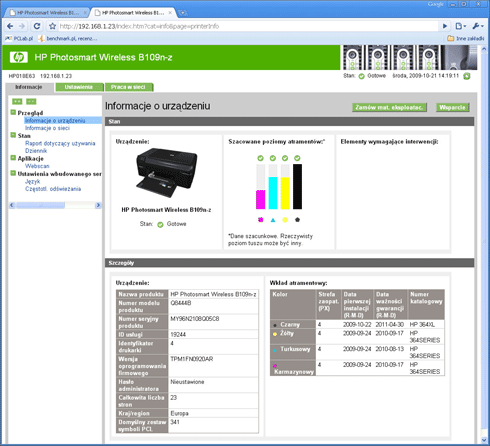490x446 pixels.
Task: Collapse the Przegląd tree section
Action: pyautogui.click(x=13, y=112)
